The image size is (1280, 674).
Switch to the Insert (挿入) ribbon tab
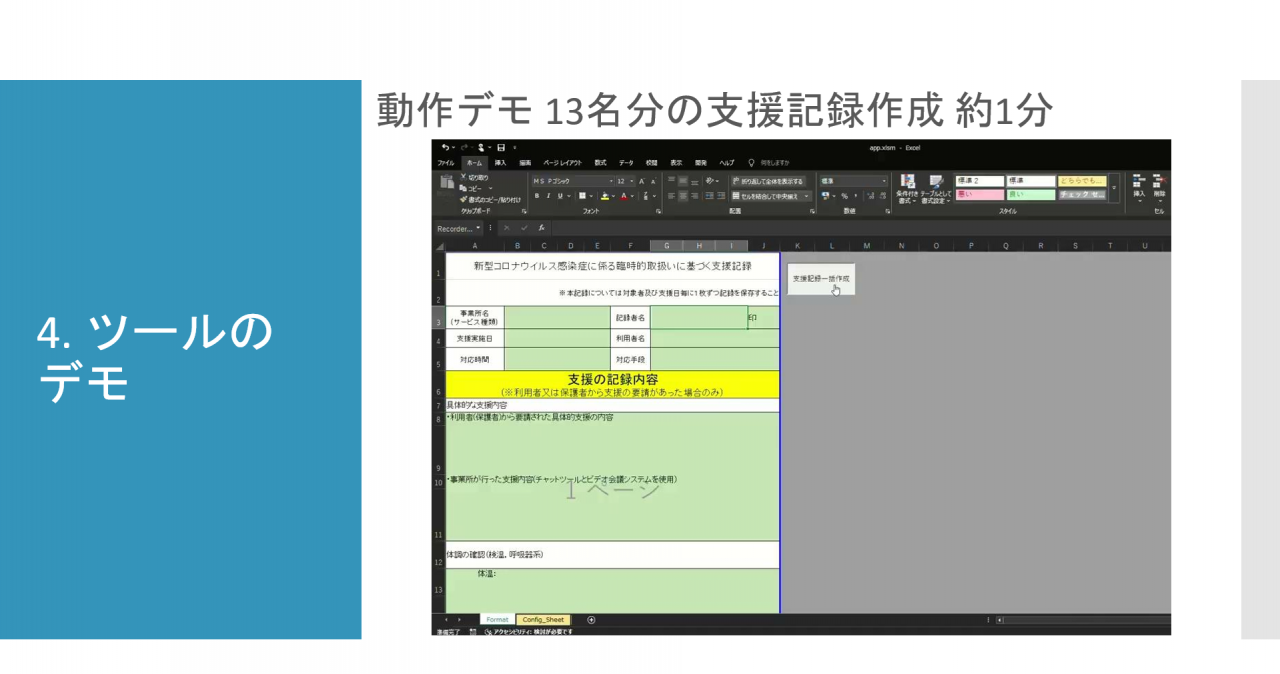[x=500, y=163]
